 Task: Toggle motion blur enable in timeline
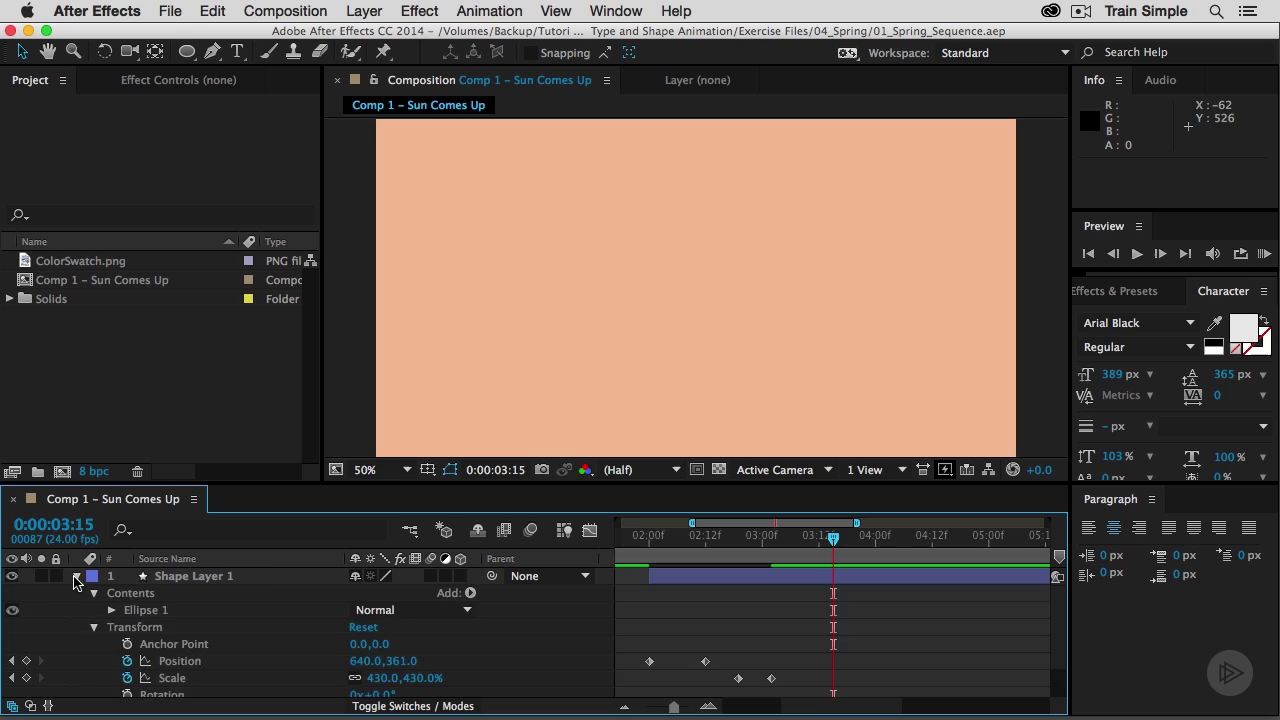530,530
